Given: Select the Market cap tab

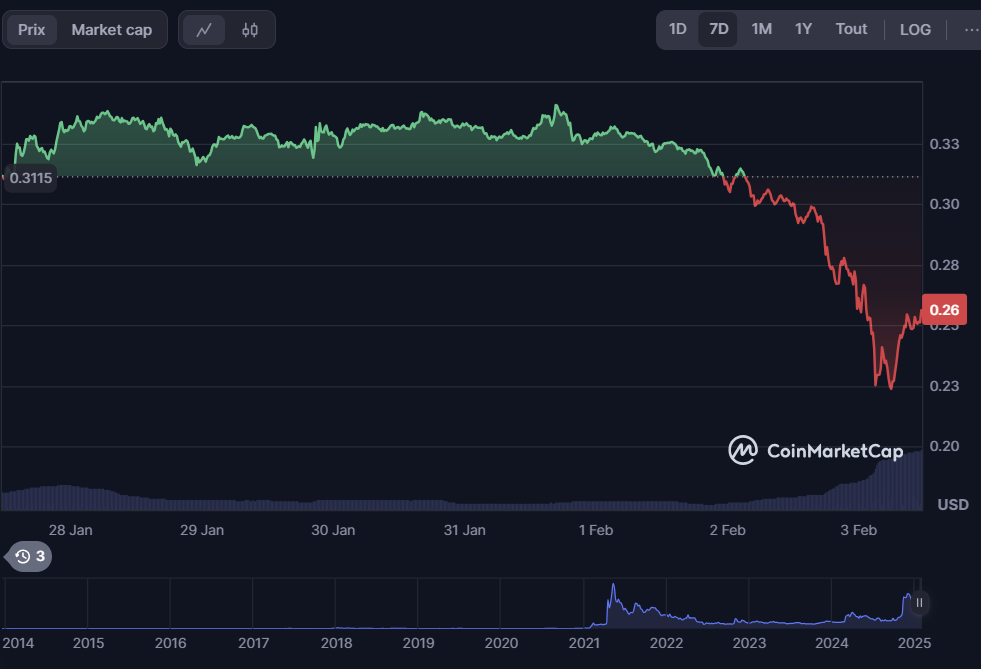Looking at the screenshot, I should (112, 30).
